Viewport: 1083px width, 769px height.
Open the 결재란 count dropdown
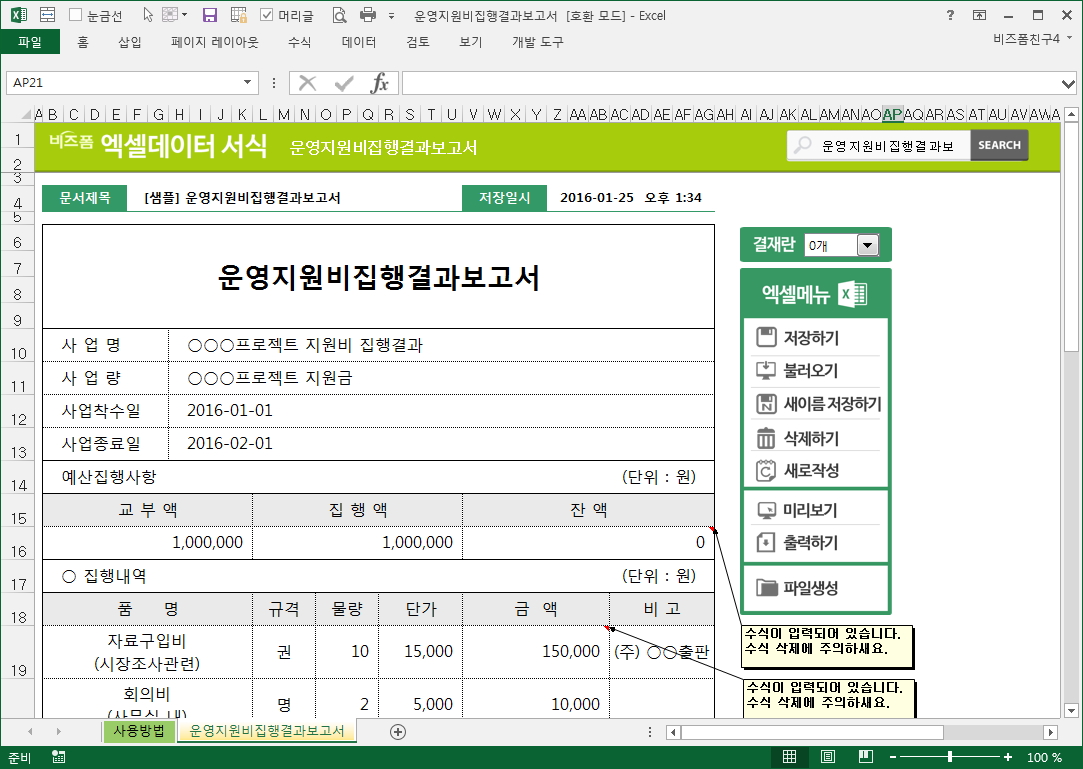(867, 245)
